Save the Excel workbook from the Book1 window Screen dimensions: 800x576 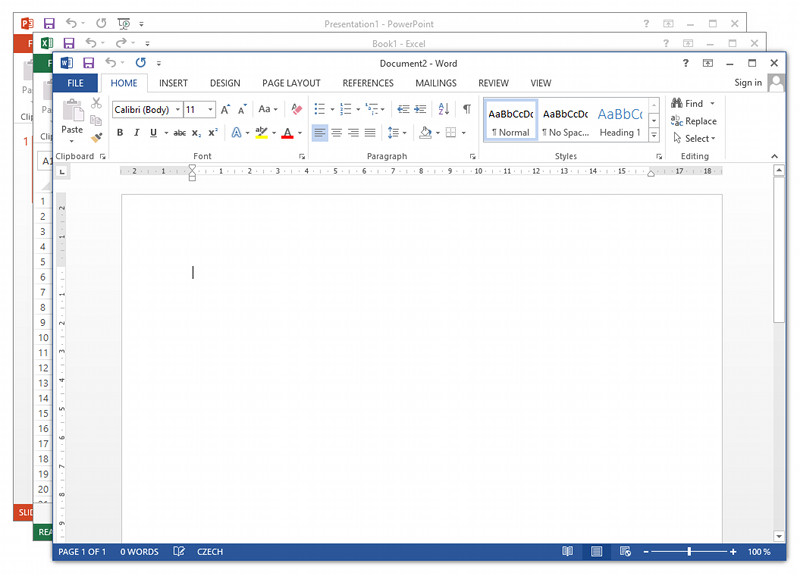coord(69,43)
